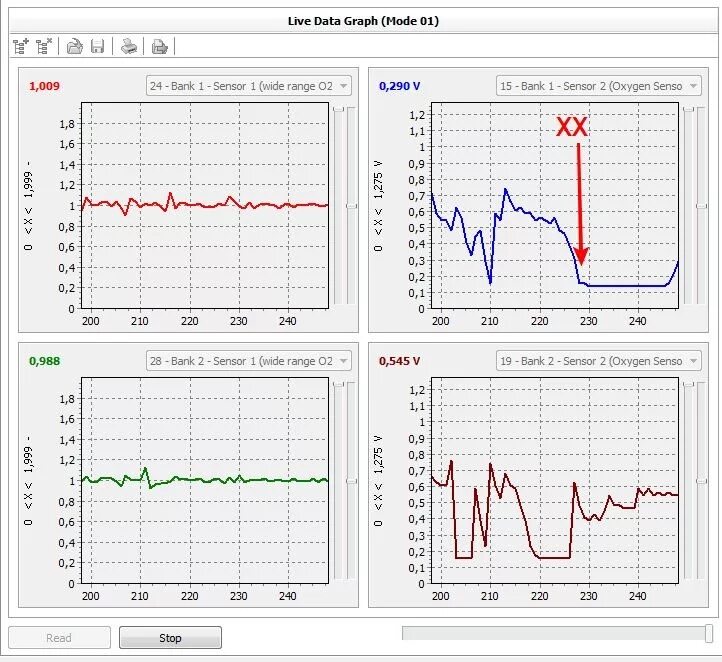The height and width of the screenshot is (662, 722).
Task: Open the '28 - Bank 2 - Sensor 1' dropdown
Action: click(249, 361)
